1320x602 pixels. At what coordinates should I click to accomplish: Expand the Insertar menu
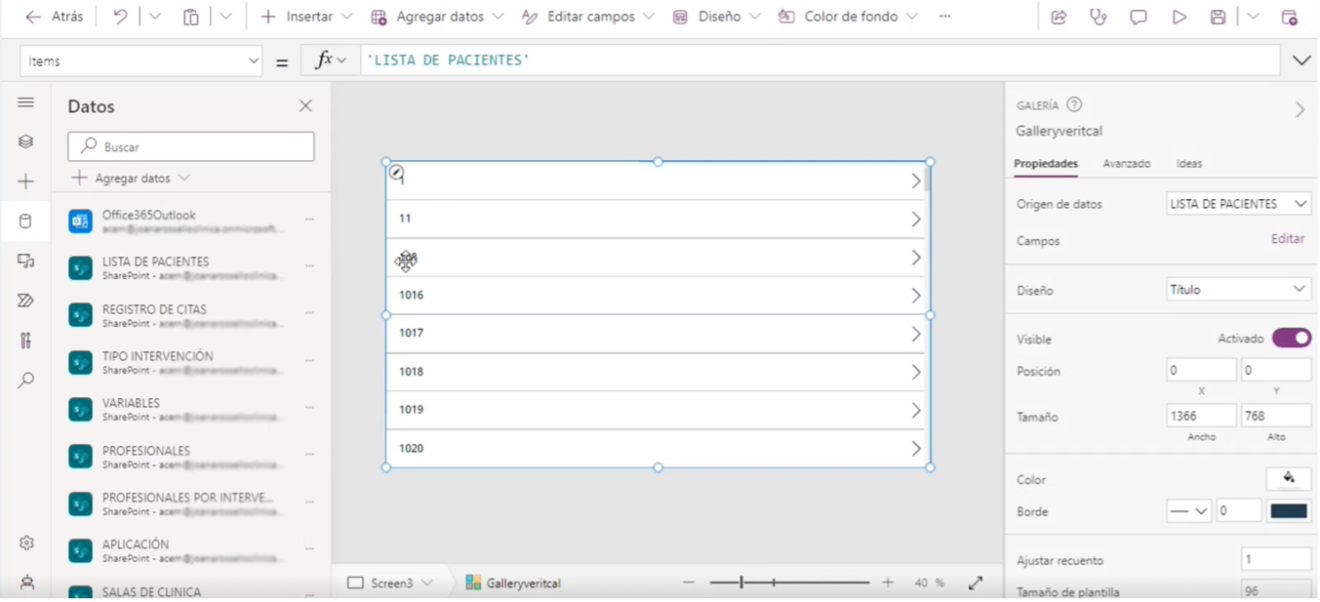pos(304,15)
